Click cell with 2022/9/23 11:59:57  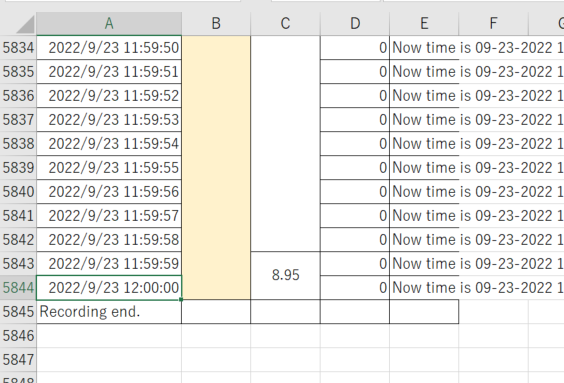(x=109, y=216)
